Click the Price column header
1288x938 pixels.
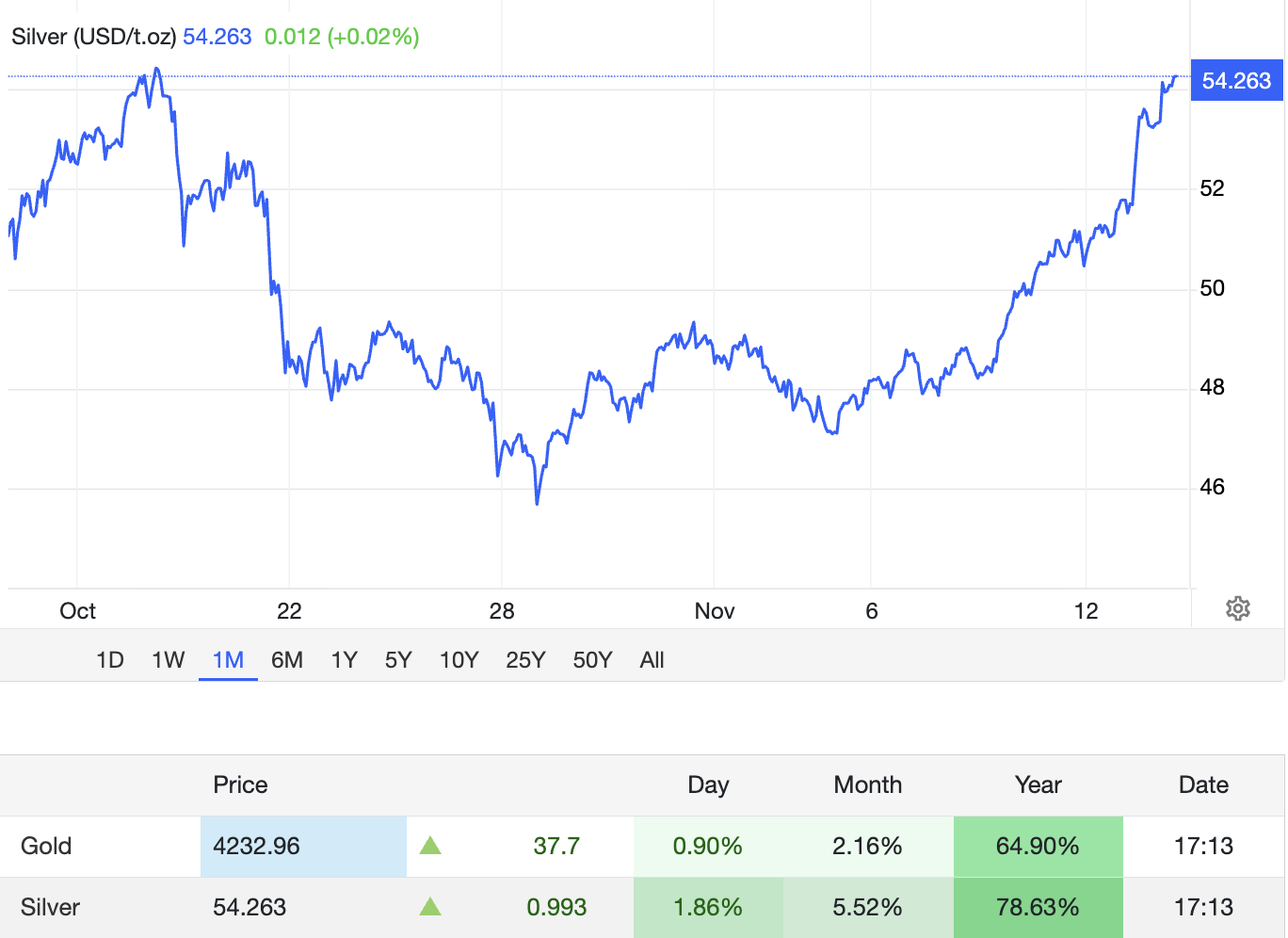point(240,784)
